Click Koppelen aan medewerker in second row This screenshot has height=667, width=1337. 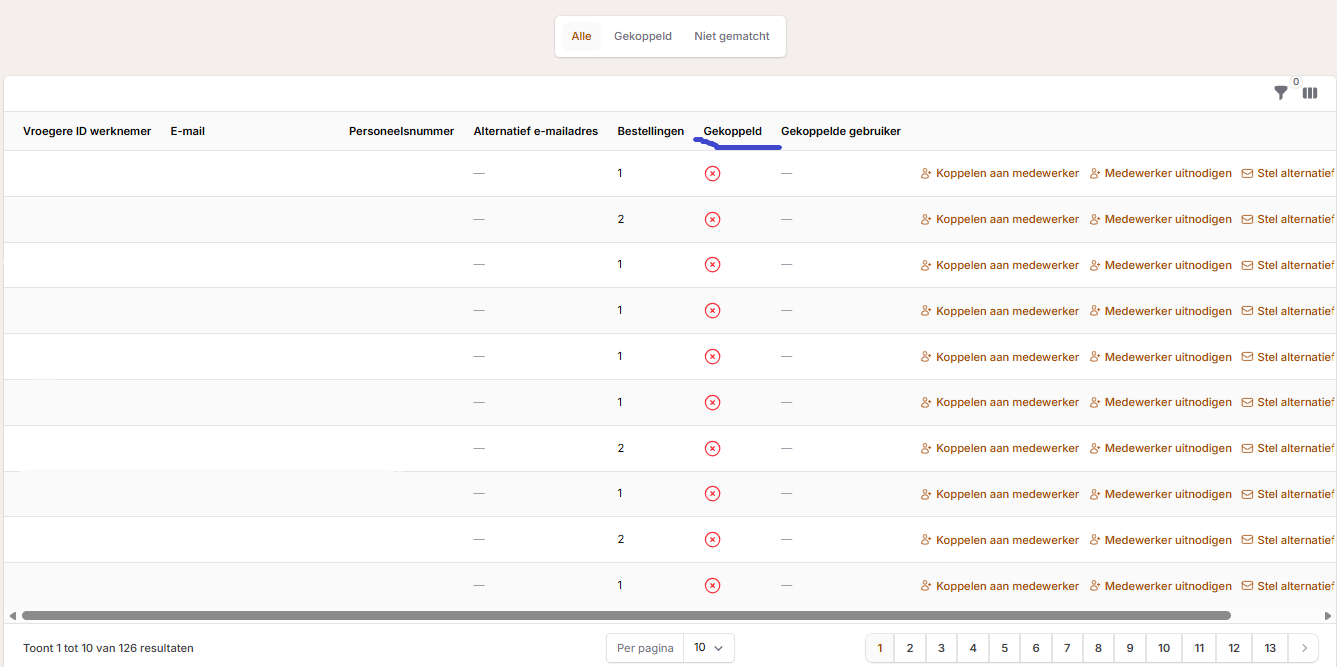tap(1000, 220)
